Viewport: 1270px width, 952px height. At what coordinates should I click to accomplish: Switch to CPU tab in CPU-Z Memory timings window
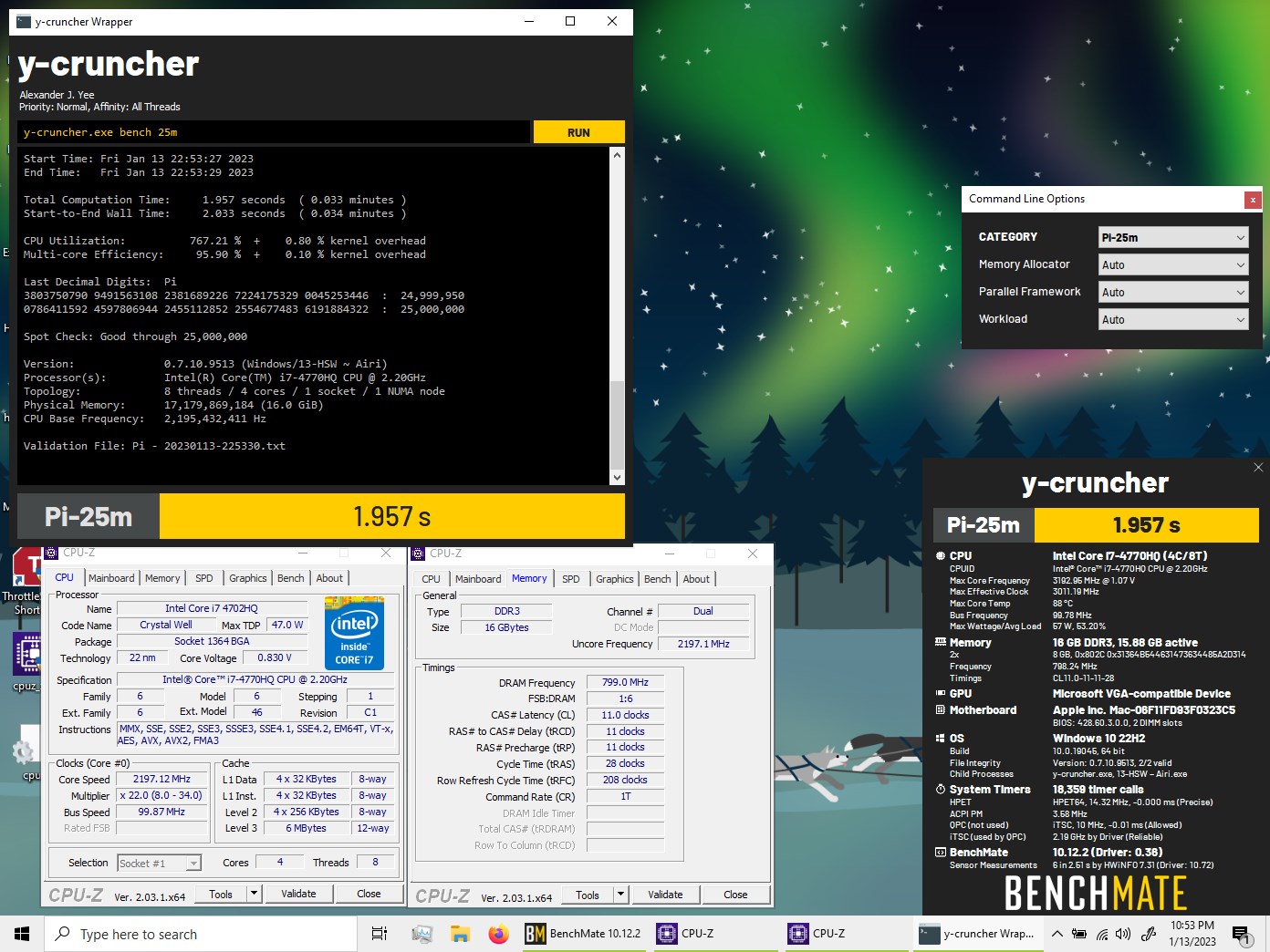pos(432,579)
